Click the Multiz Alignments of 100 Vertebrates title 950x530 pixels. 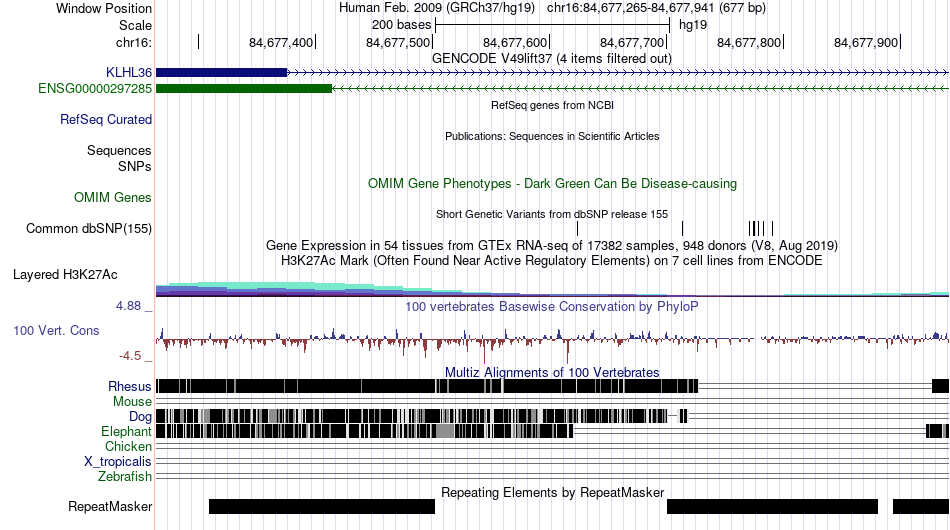click(x=552, y=372)
